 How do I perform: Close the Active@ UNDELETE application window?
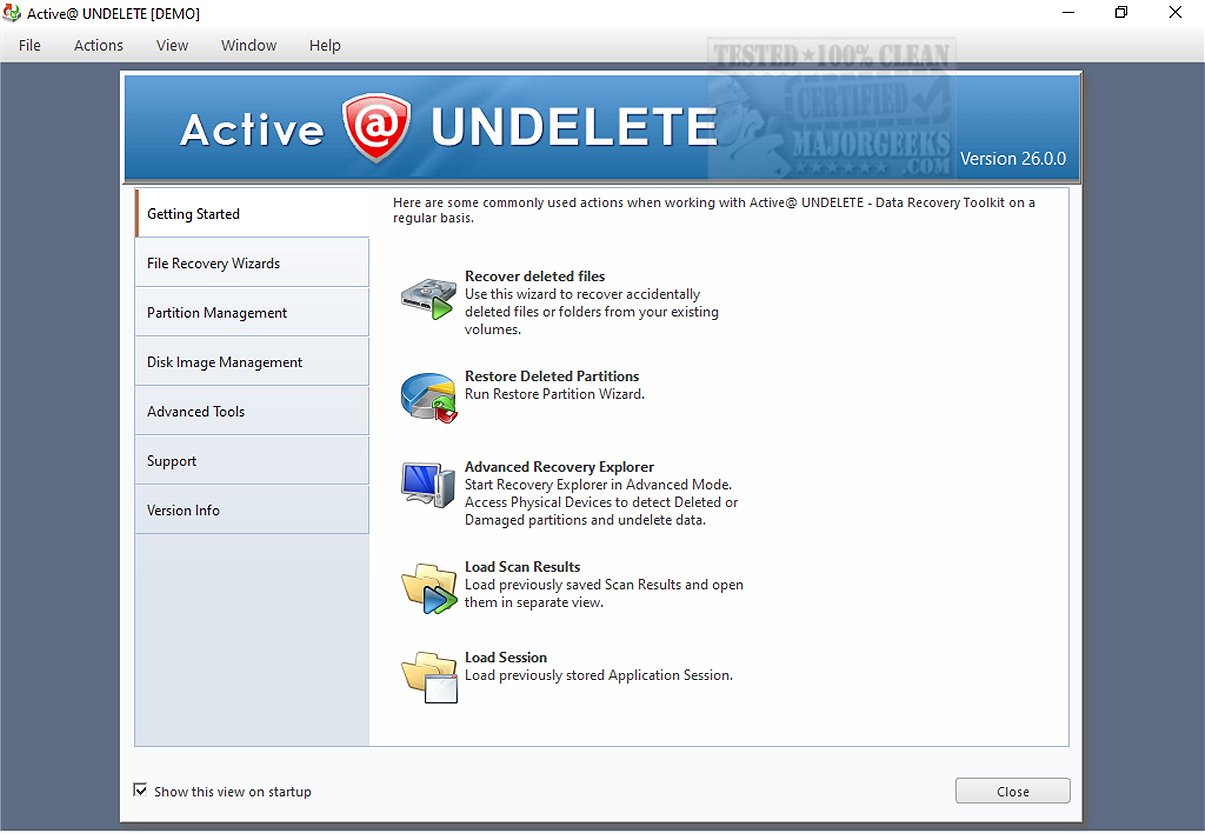(x=1176, y=13)
